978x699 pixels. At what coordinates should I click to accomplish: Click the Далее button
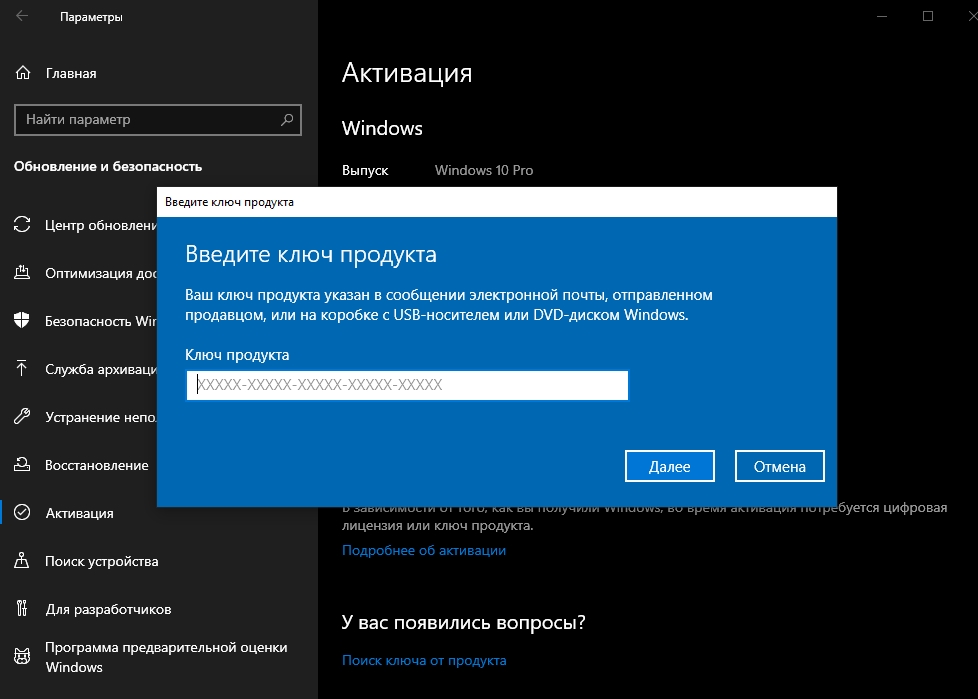tap(669, 466)
